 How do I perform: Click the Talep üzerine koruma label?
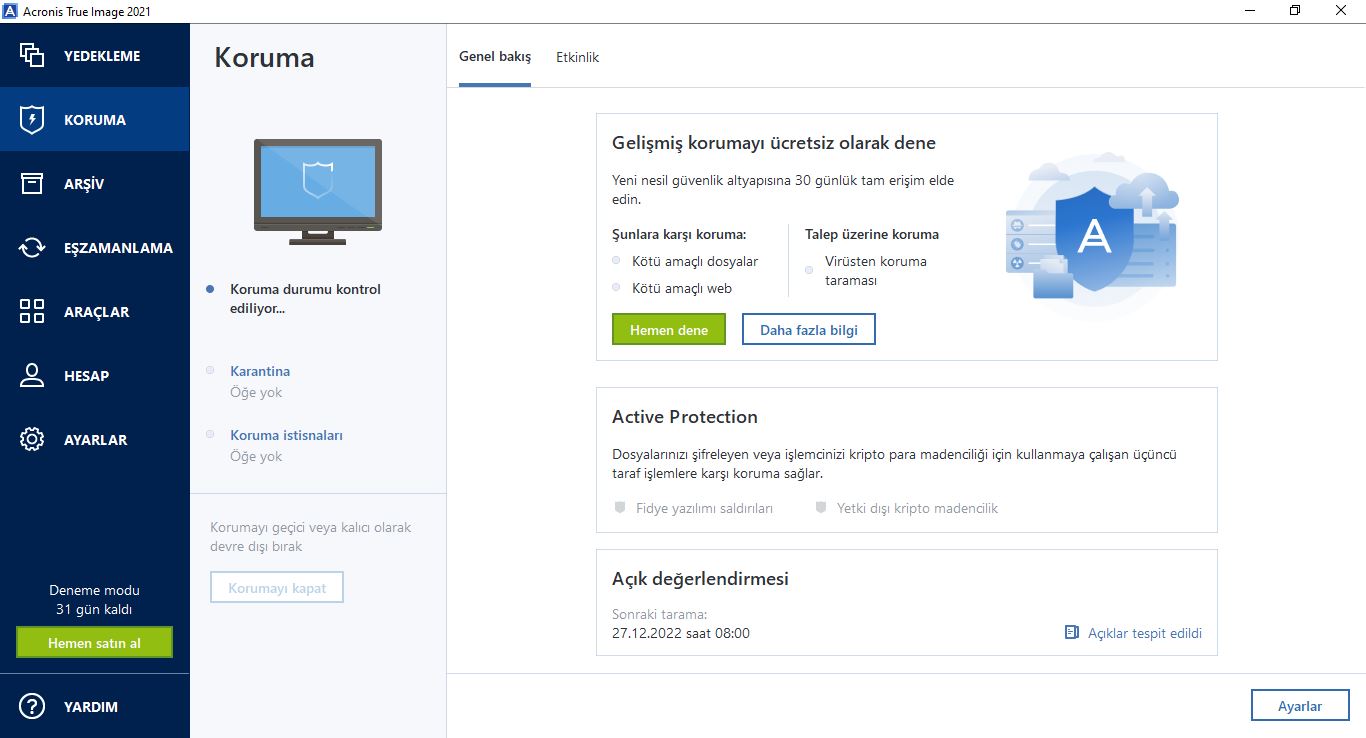tap(872, 234)
